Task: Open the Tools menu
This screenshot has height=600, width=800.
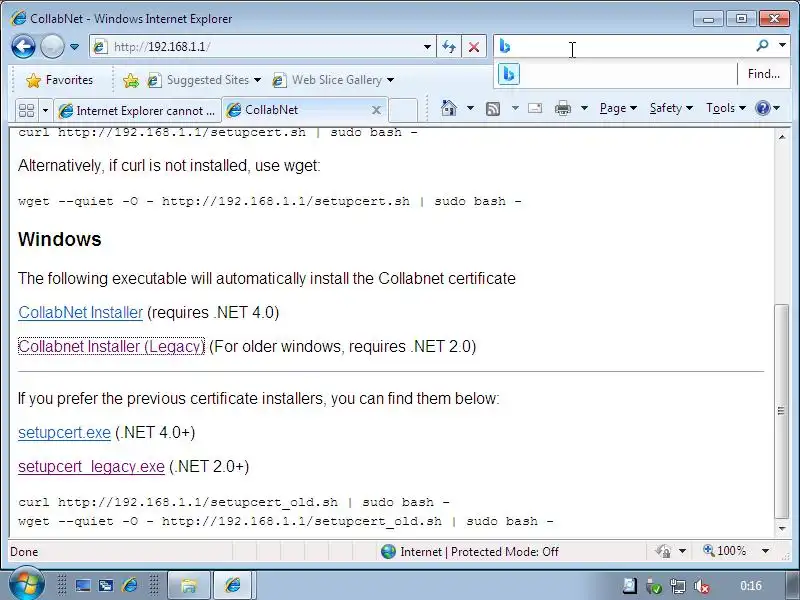Action: [726, 108]
